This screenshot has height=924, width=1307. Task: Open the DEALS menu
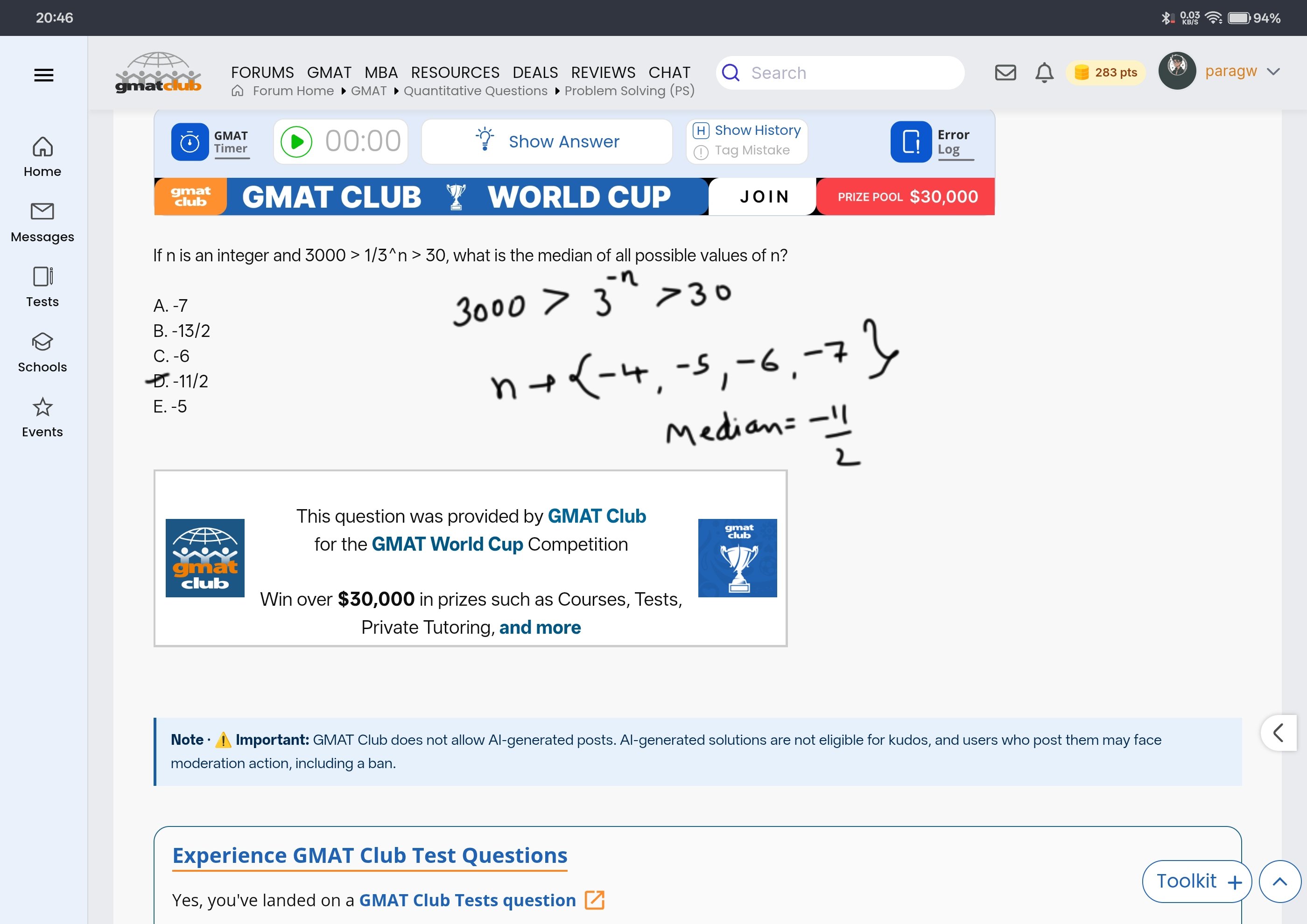tap(535, 73)
